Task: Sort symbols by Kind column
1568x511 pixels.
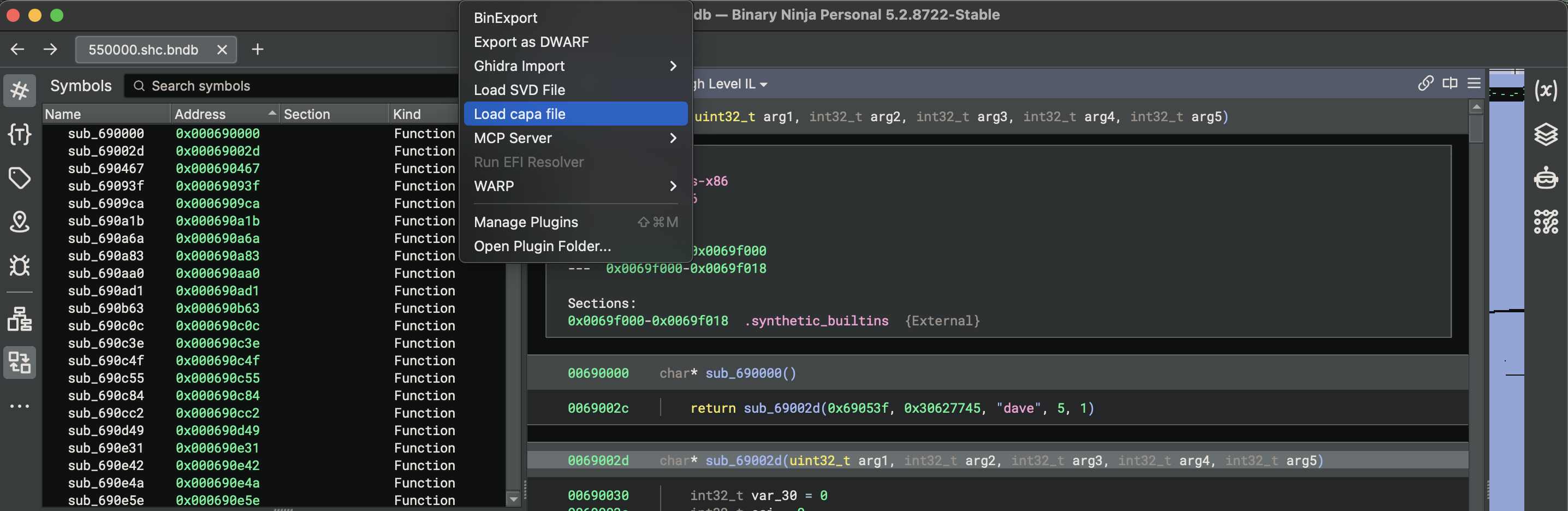Action: coord(423,114)
